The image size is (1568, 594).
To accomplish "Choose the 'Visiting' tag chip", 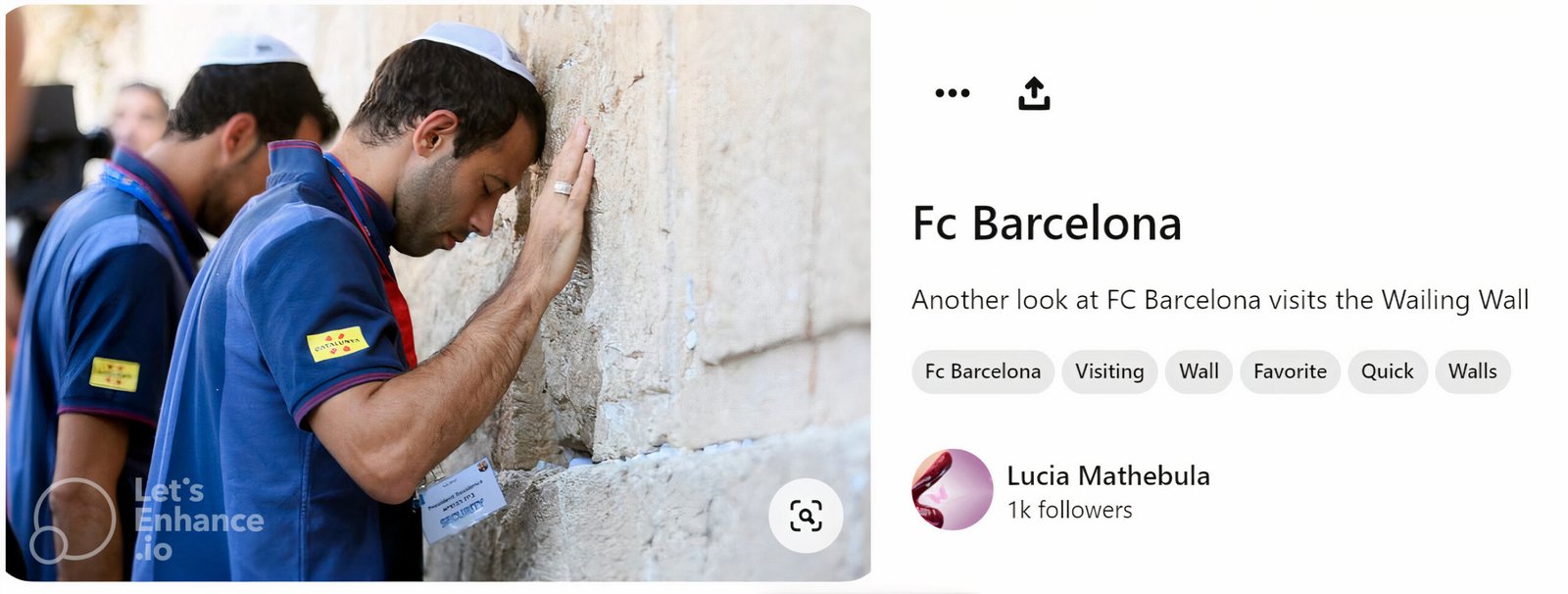I will [1108, 371].
